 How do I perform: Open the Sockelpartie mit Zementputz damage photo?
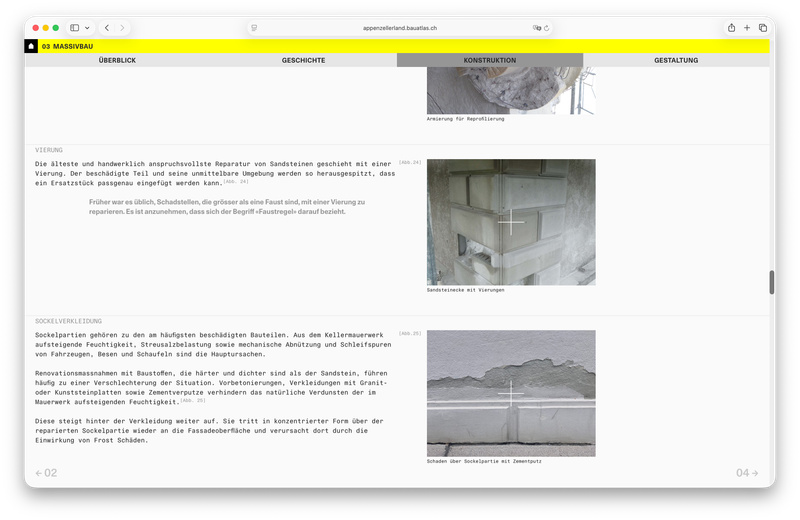pyautogui.click(x=510, y=393)
